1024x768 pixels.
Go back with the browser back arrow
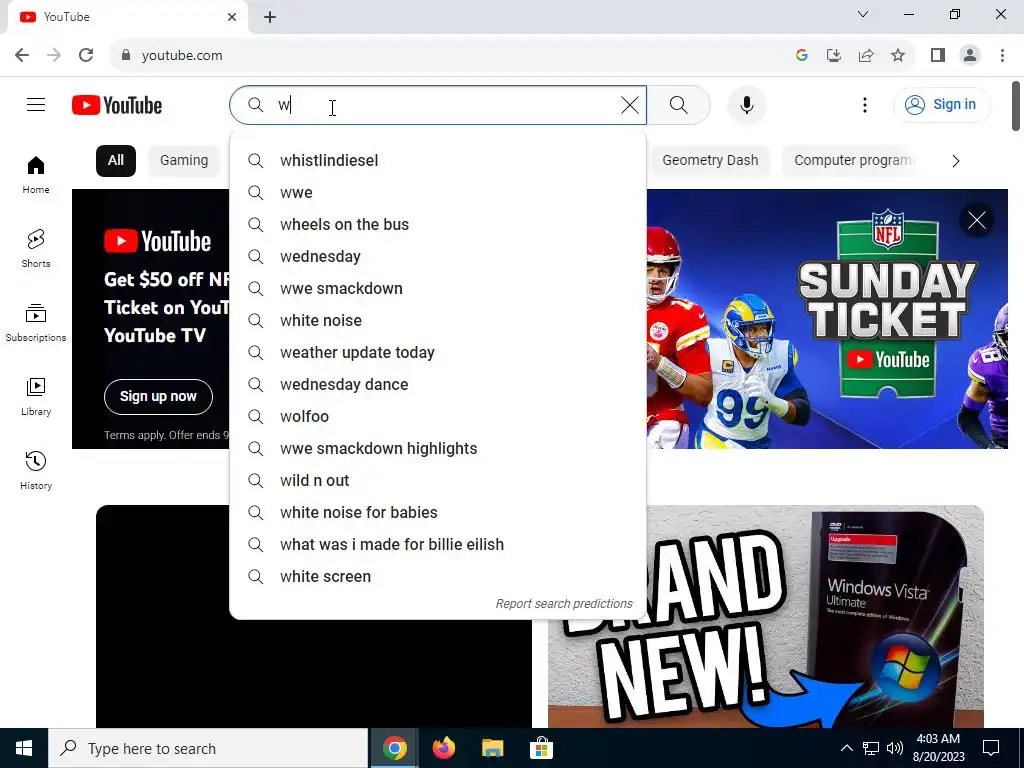click(x=22, y=56)
